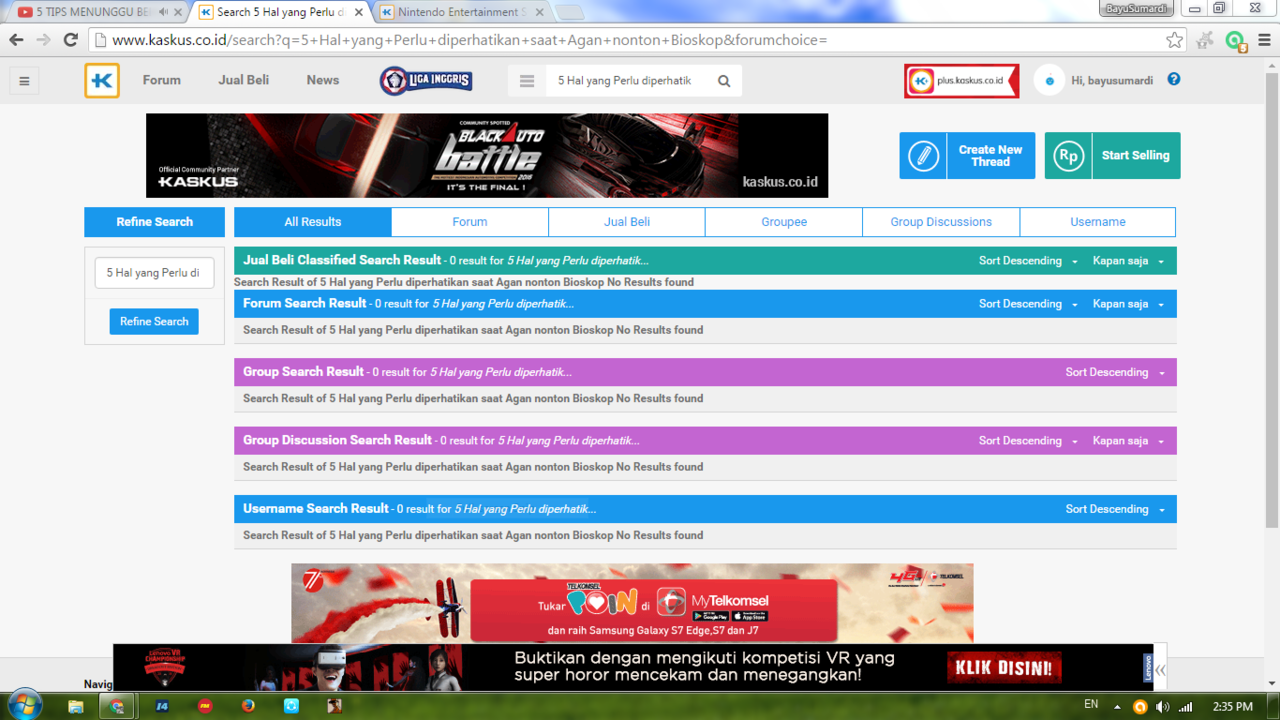The height and width of the screenshot is (720, 1280).
Task: Open the MyTelkomsel POIN banner ad
Action: point(632,603)
